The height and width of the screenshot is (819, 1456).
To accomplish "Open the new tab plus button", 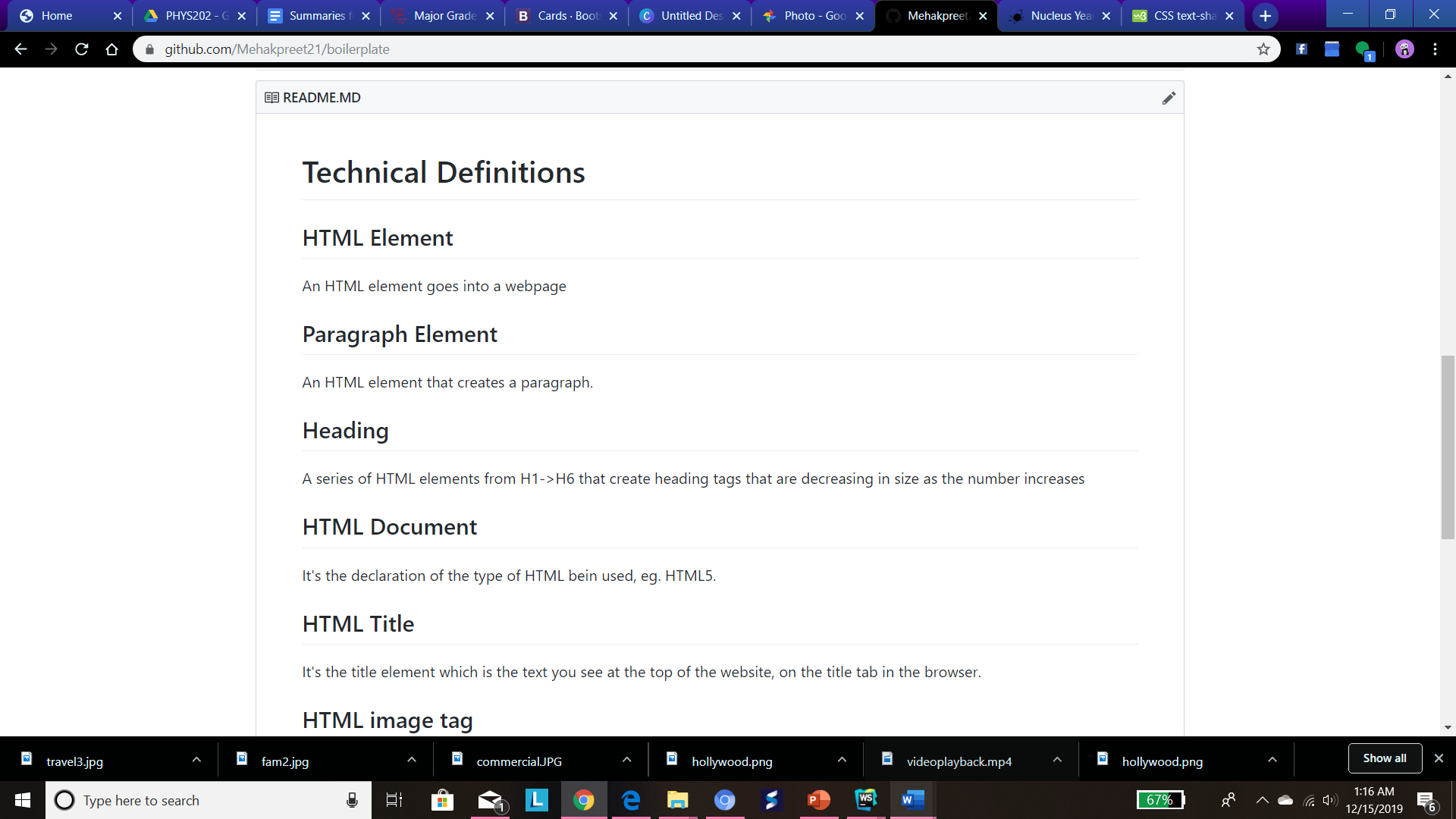I will click(x=1265, y=16).
